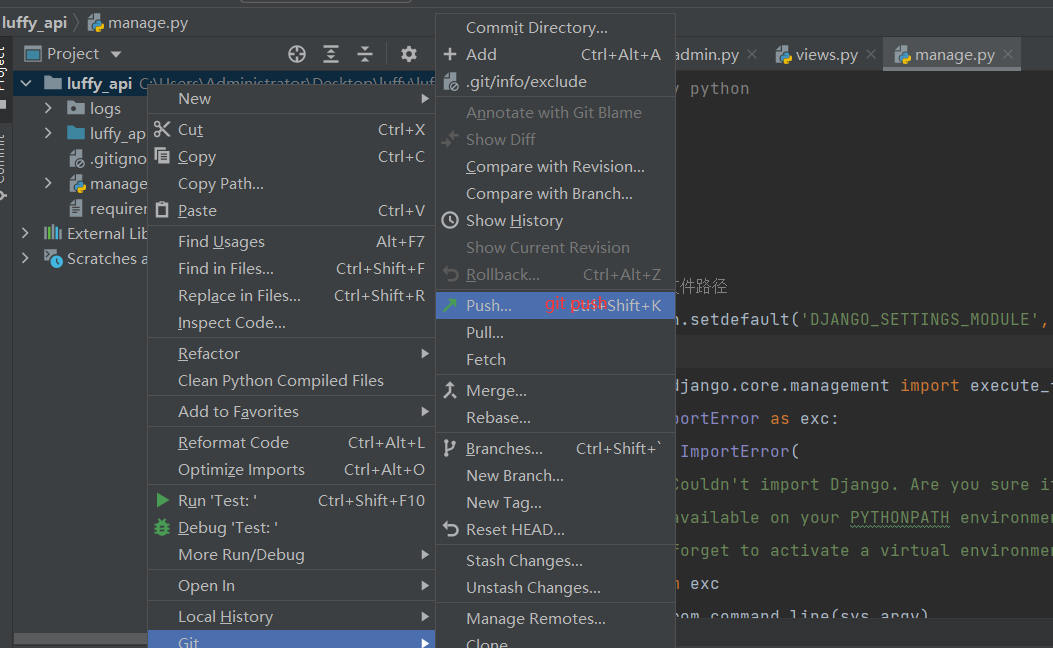Expand the manage.py tree node
The width and height of the screenshot is (1053, 648).
pos(48,183)
